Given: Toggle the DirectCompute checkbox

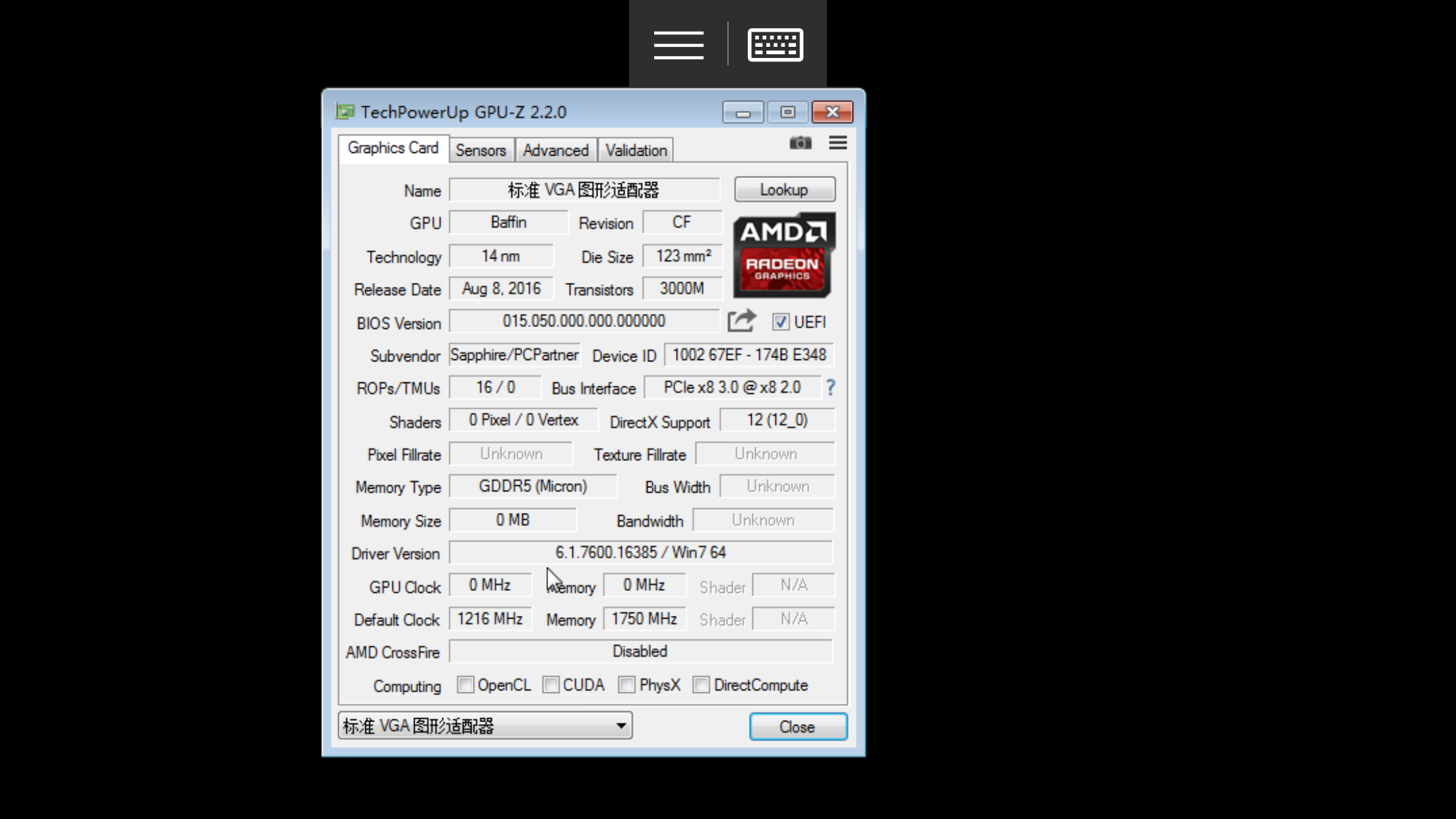Looking at the screenshot, I should click(701, 684).
